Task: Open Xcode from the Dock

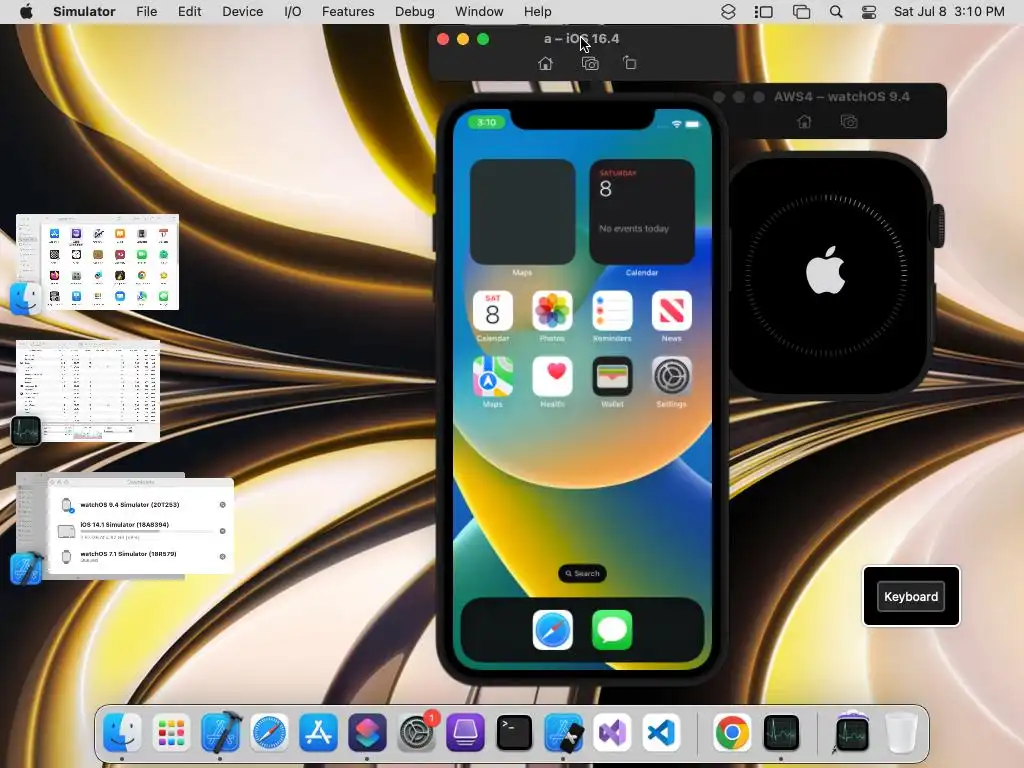Action: click(x=221, y=732)
